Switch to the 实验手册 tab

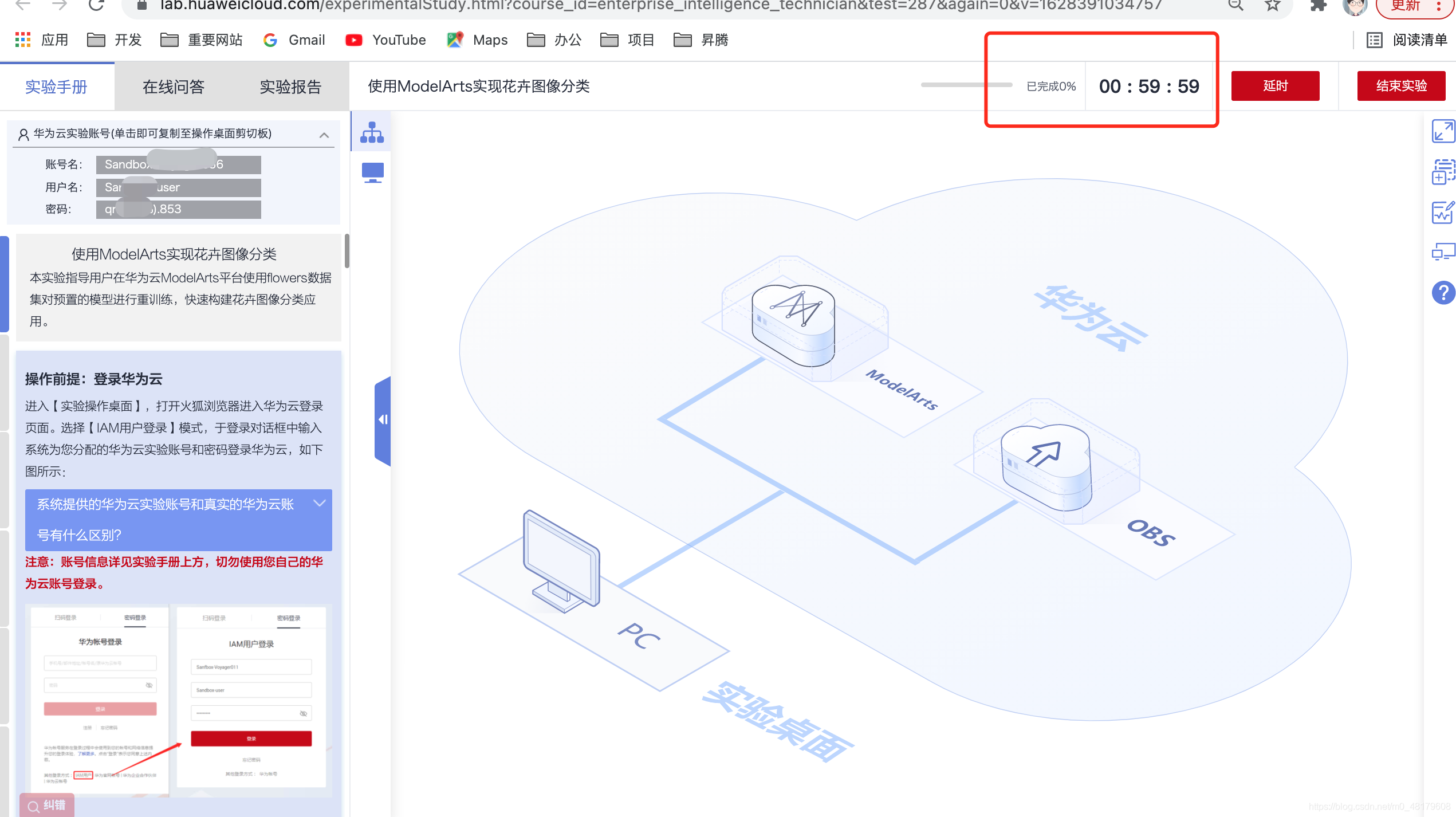pos(57,87)
